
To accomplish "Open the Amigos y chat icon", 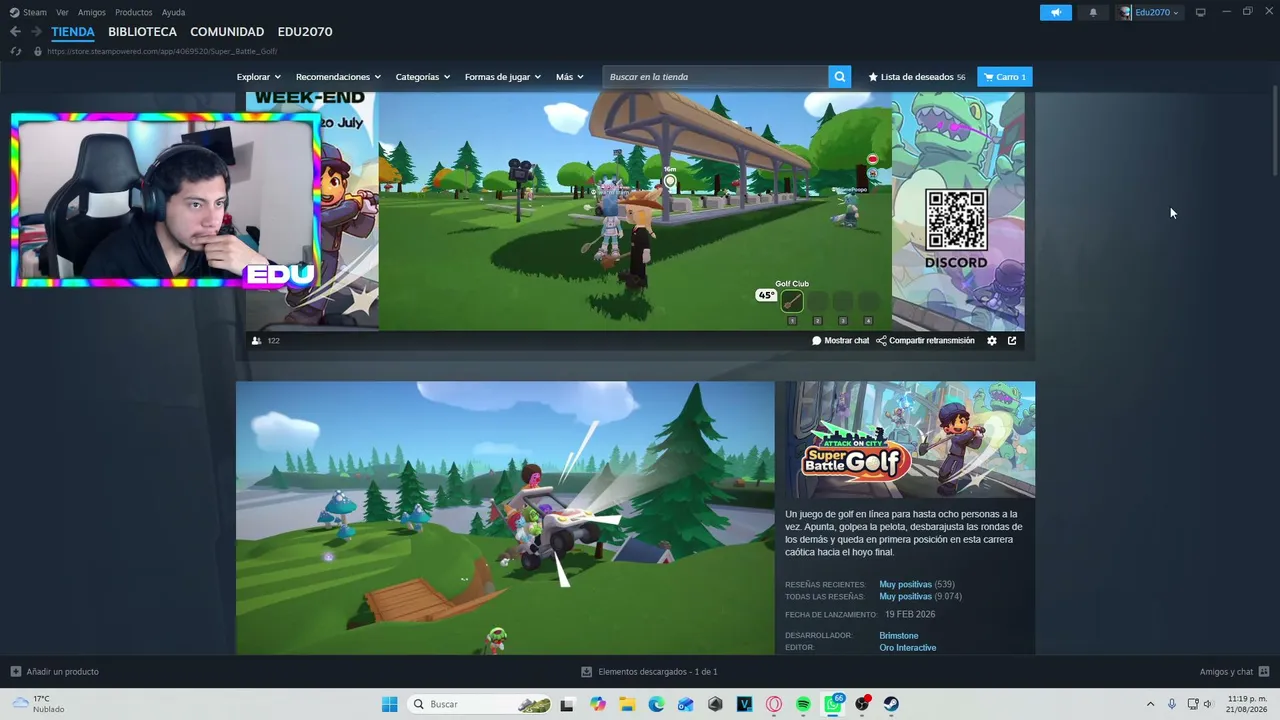I will 1264,672.
